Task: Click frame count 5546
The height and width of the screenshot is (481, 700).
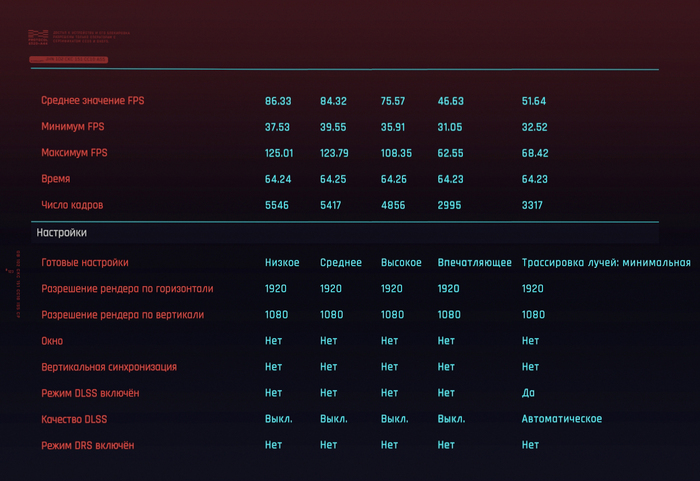Action: pyautogui.click(x=276, y=205)
